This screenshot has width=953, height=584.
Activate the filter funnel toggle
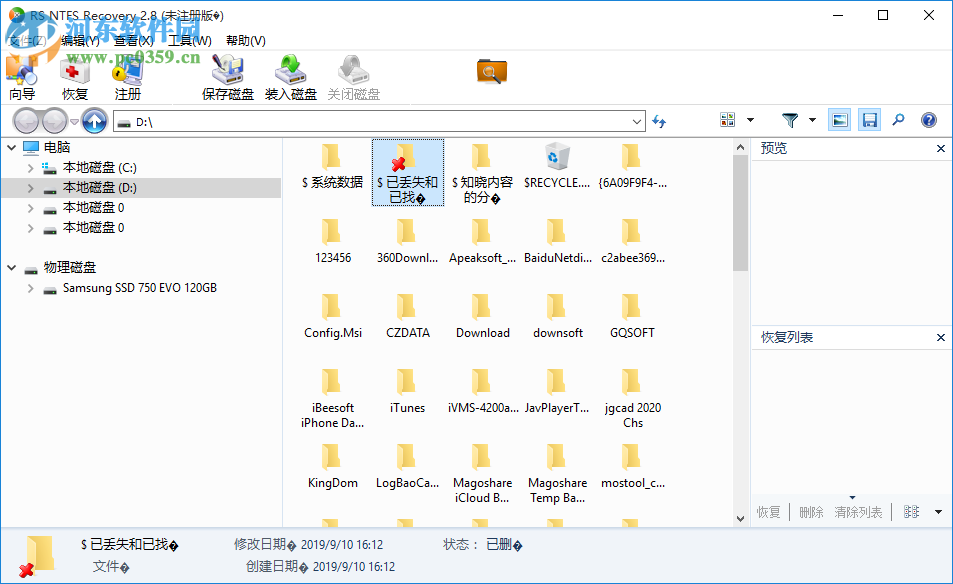pos(791,119)
